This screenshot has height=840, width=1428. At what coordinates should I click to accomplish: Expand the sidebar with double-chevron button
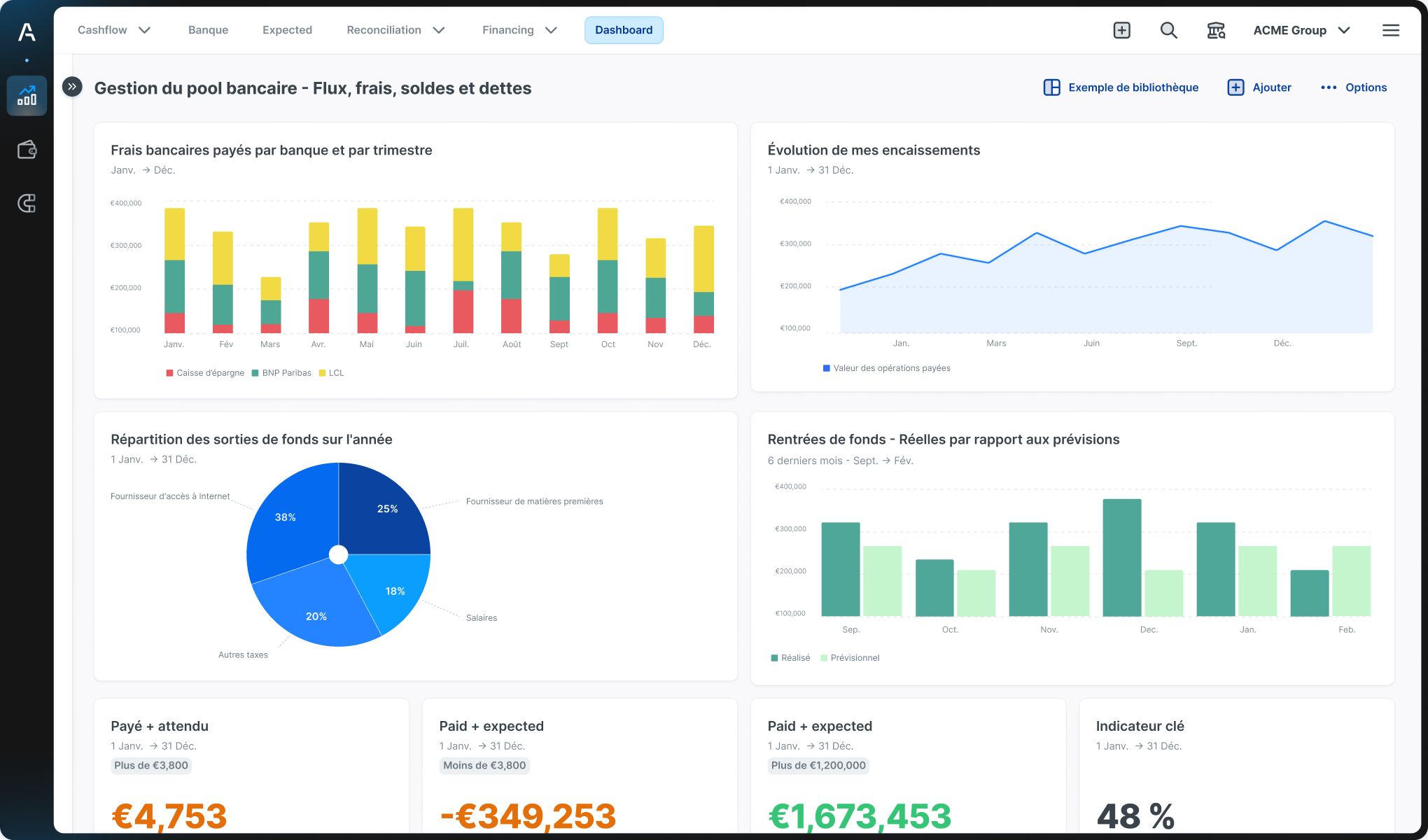[x=72, y=87]
